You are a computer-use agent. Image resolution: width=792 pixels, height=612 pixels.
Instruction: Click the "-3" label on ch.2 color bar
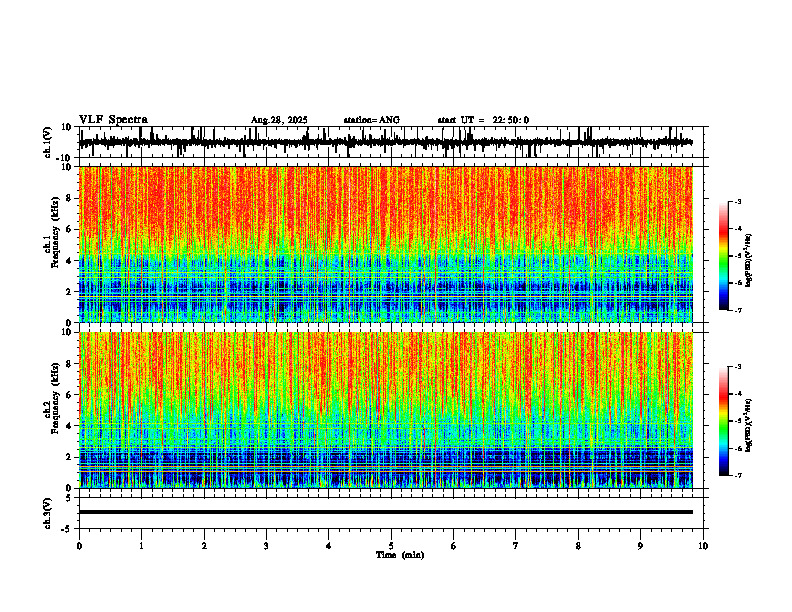pos(738,367)
